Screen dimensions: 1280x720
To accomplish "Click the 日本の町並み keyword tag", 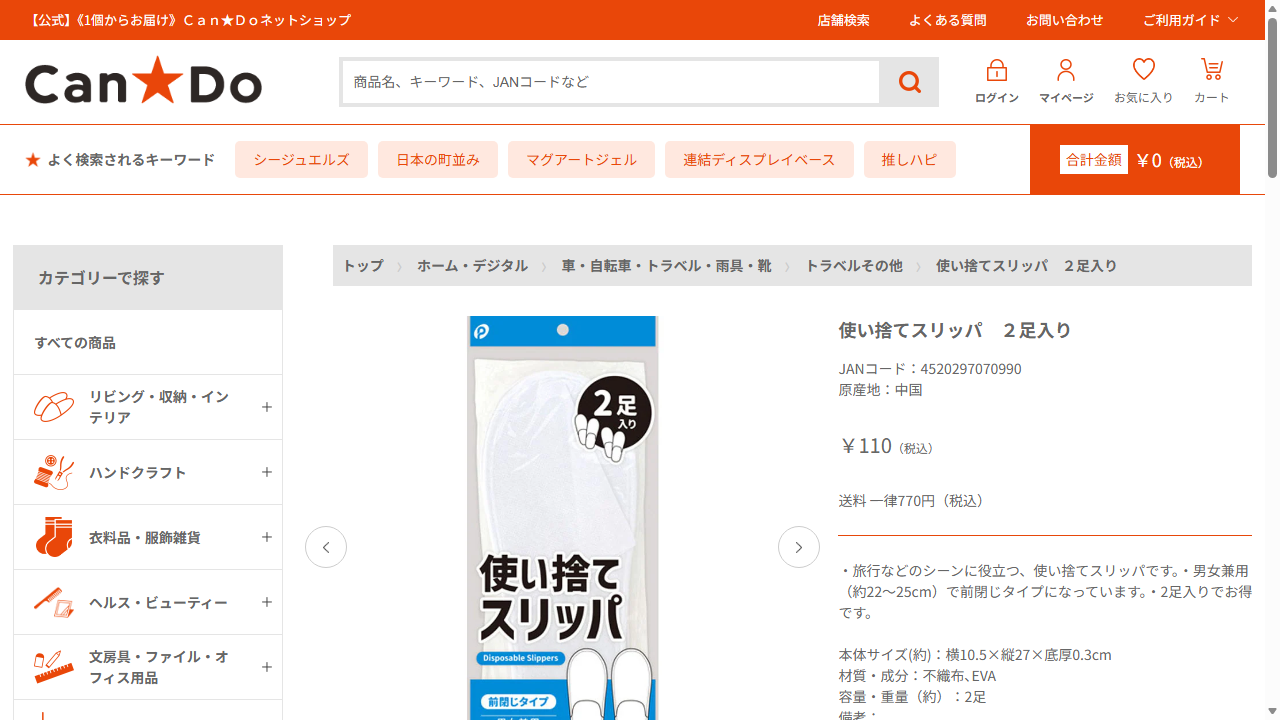I will click(x=438, y=160).
